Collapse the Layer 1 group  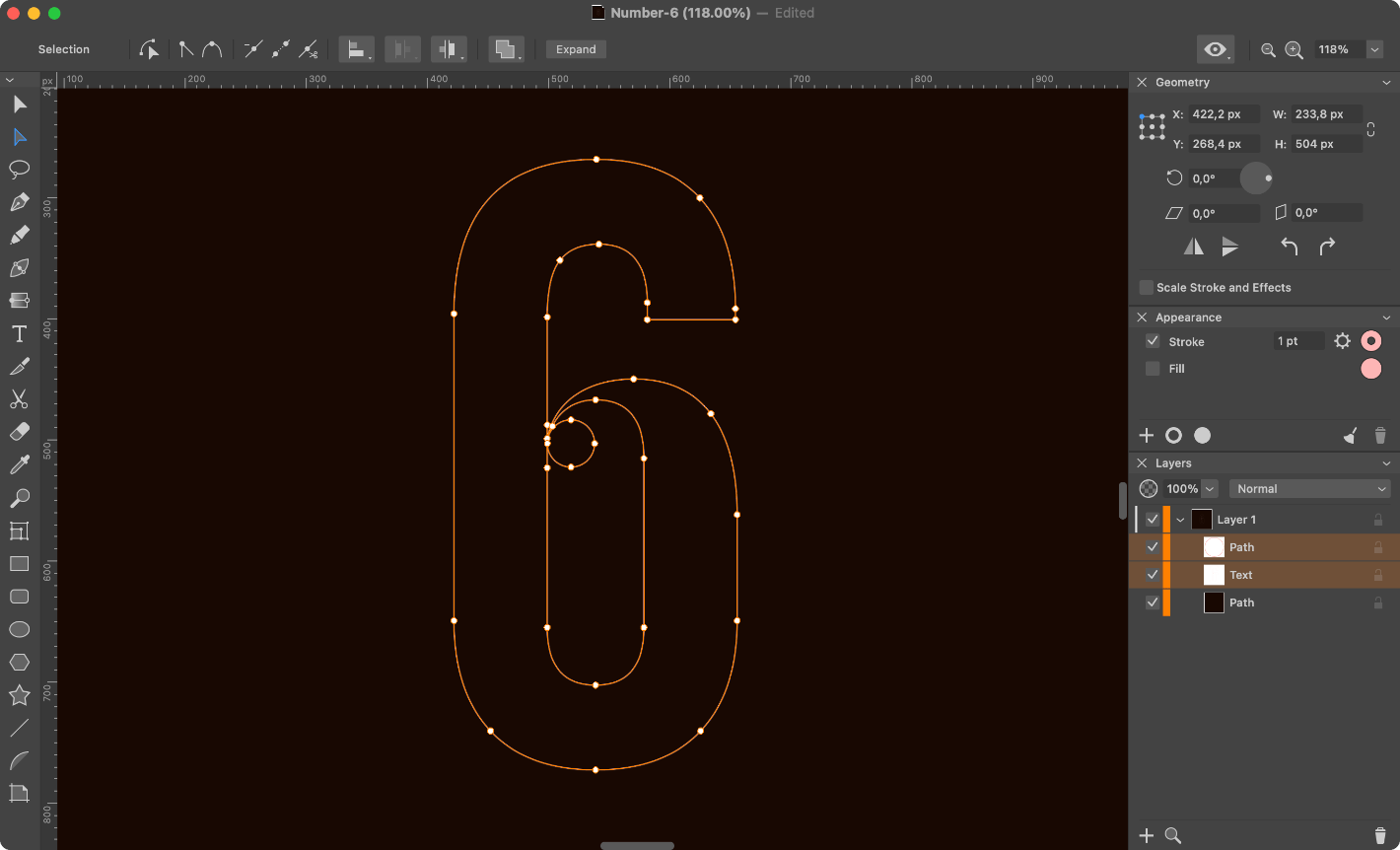[1180, 520]
